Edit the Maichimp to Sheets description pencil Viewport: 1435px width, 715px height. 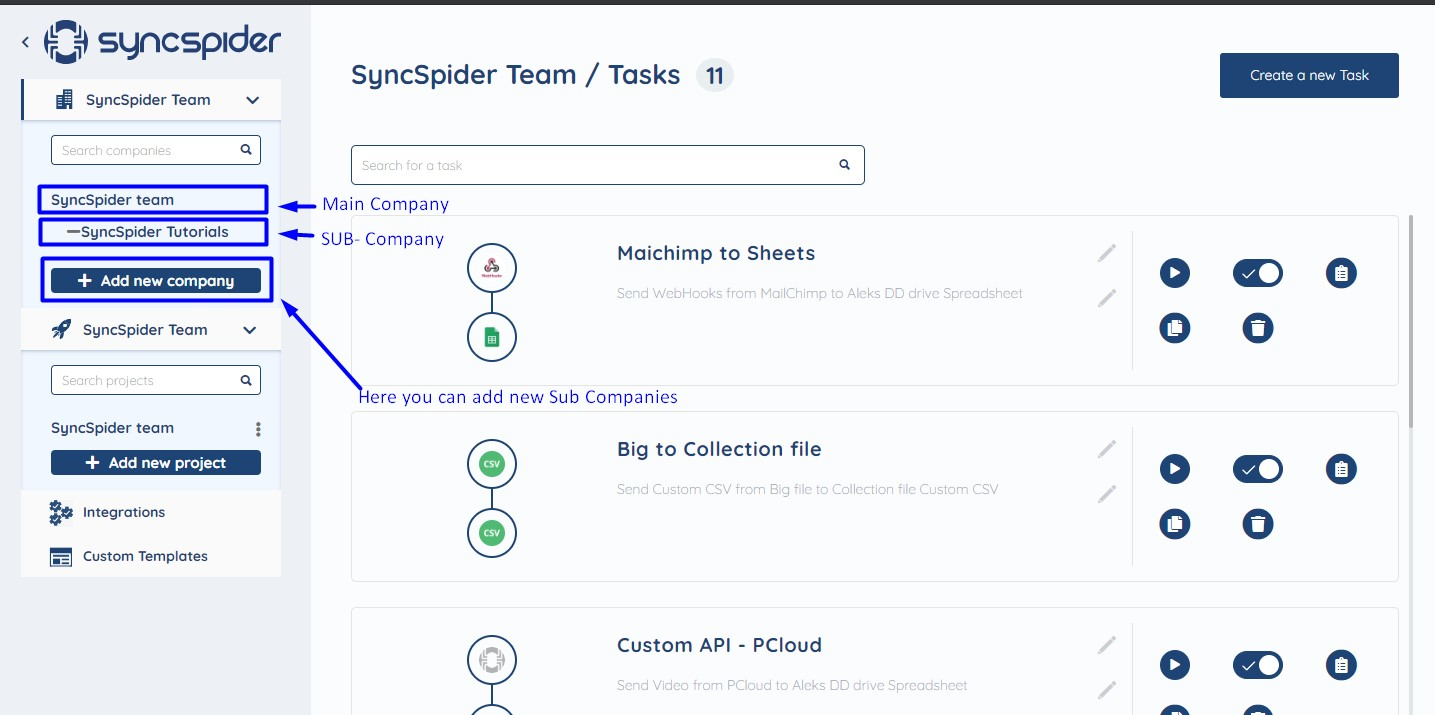pos(1106,297)
